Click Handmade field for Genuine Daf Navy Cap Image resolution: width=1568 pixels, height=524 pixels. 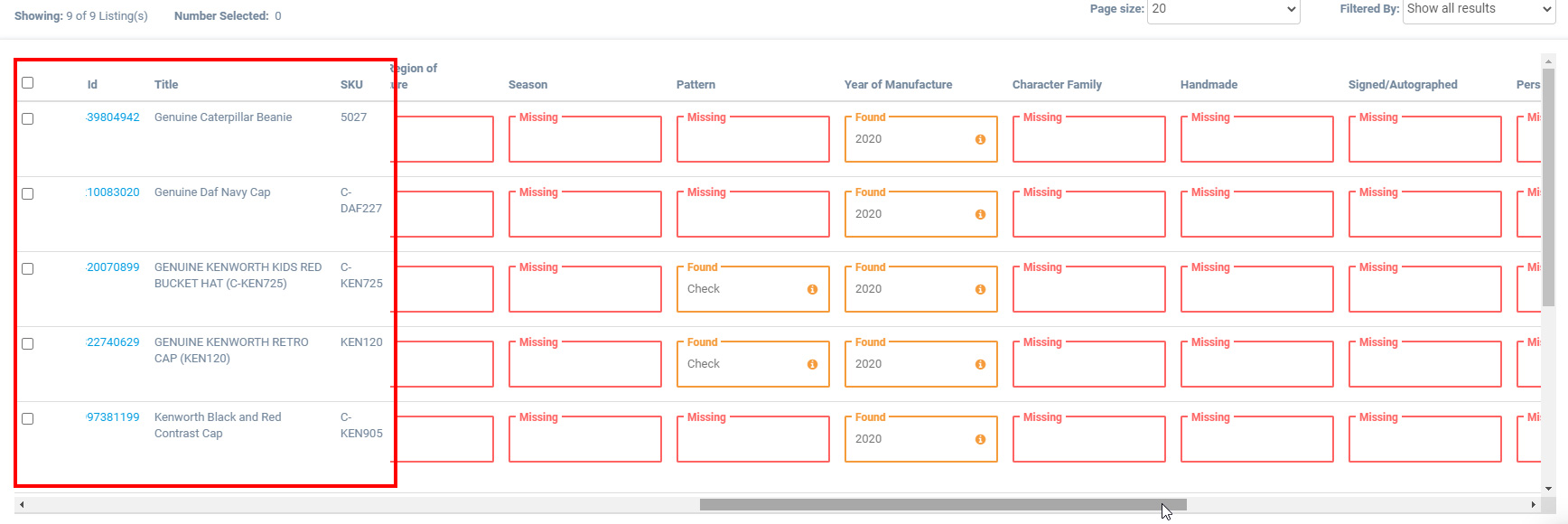pos(1257,214)
